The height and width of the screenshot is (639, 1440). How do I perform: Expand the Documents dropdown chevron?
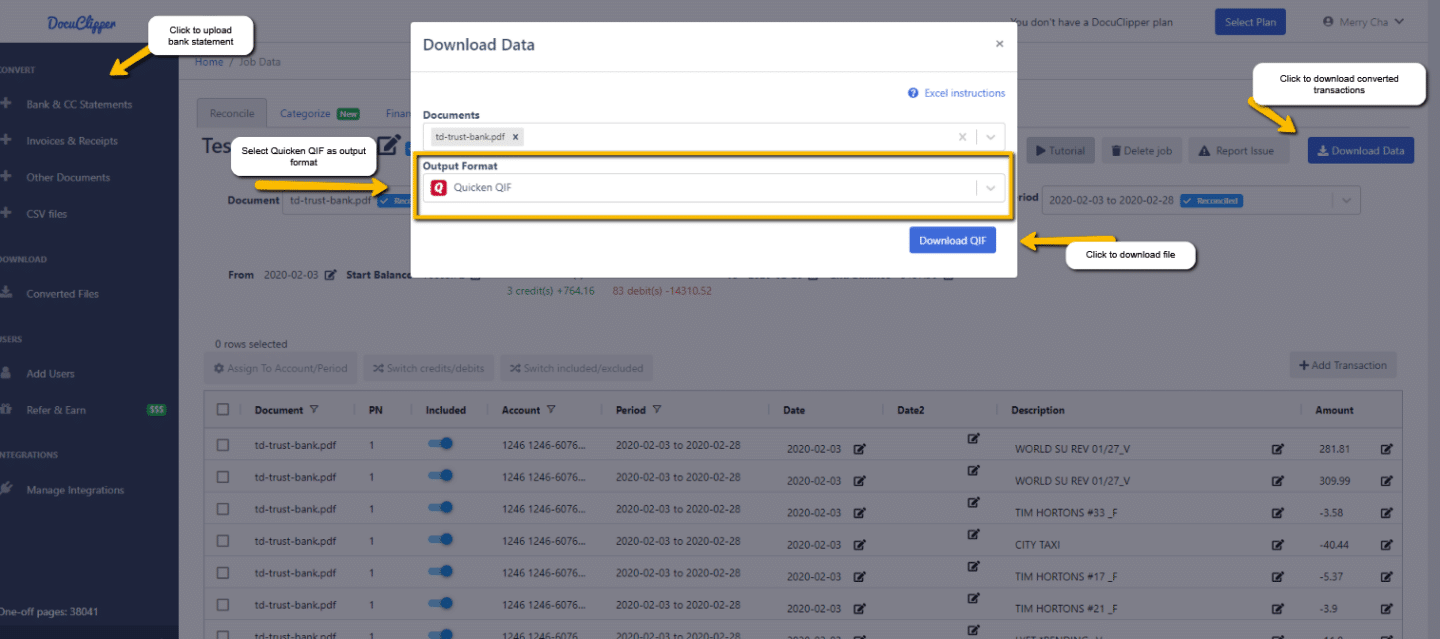[990, 137]
